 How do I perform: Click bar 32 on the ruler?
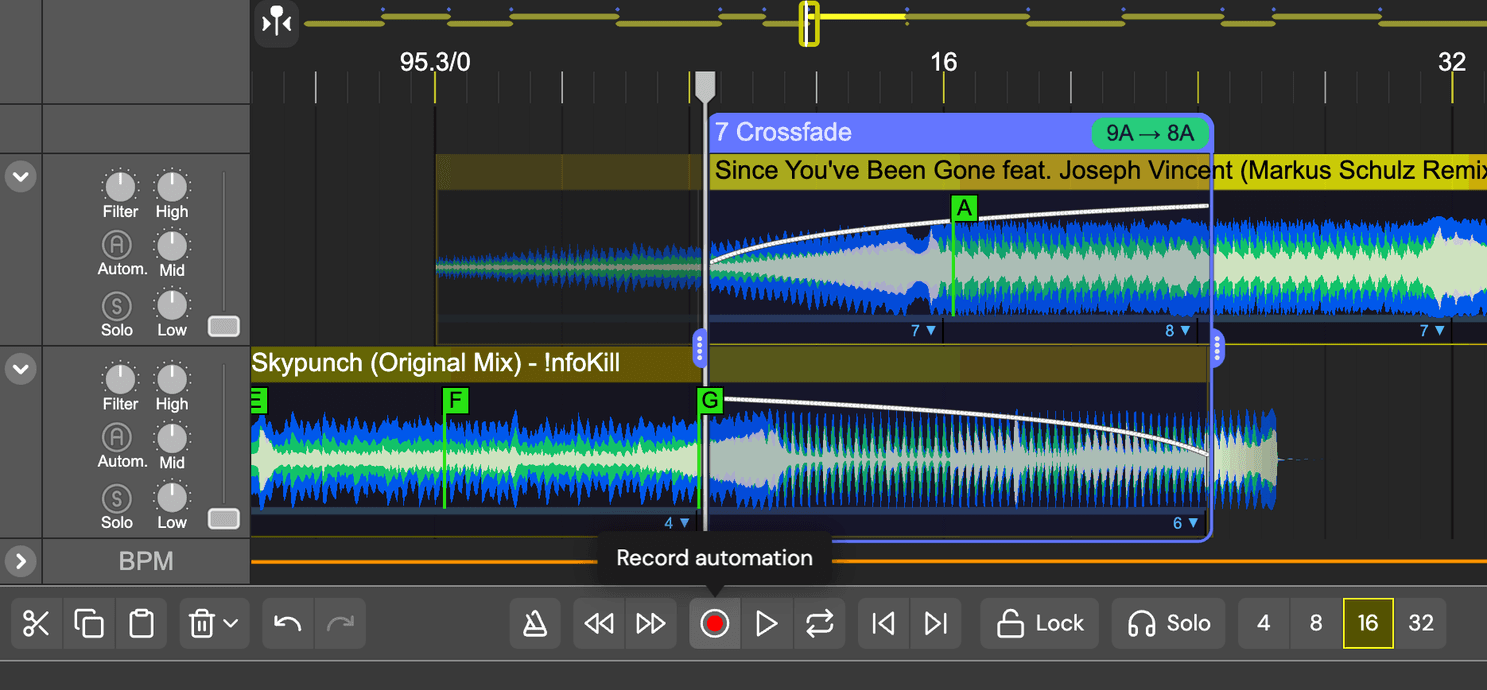pyautogui.click(x=1452, y=62)
